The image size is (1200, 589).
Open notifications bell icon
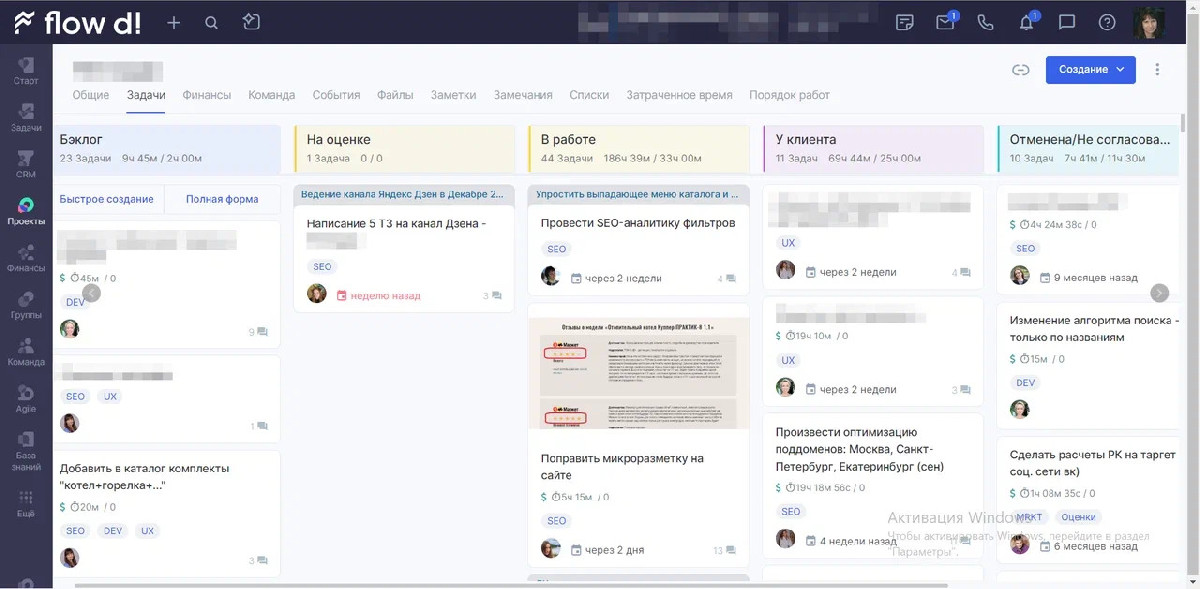click(1027, 22)
